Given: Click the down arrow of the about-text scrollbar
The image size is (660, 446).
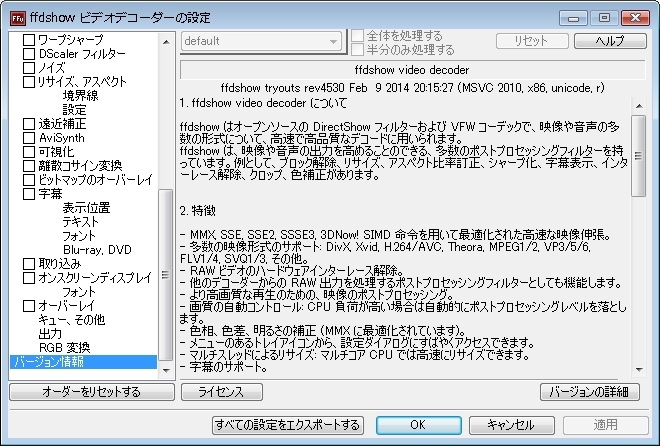Looking at the screenshot, I should click(x=639, y=369).
